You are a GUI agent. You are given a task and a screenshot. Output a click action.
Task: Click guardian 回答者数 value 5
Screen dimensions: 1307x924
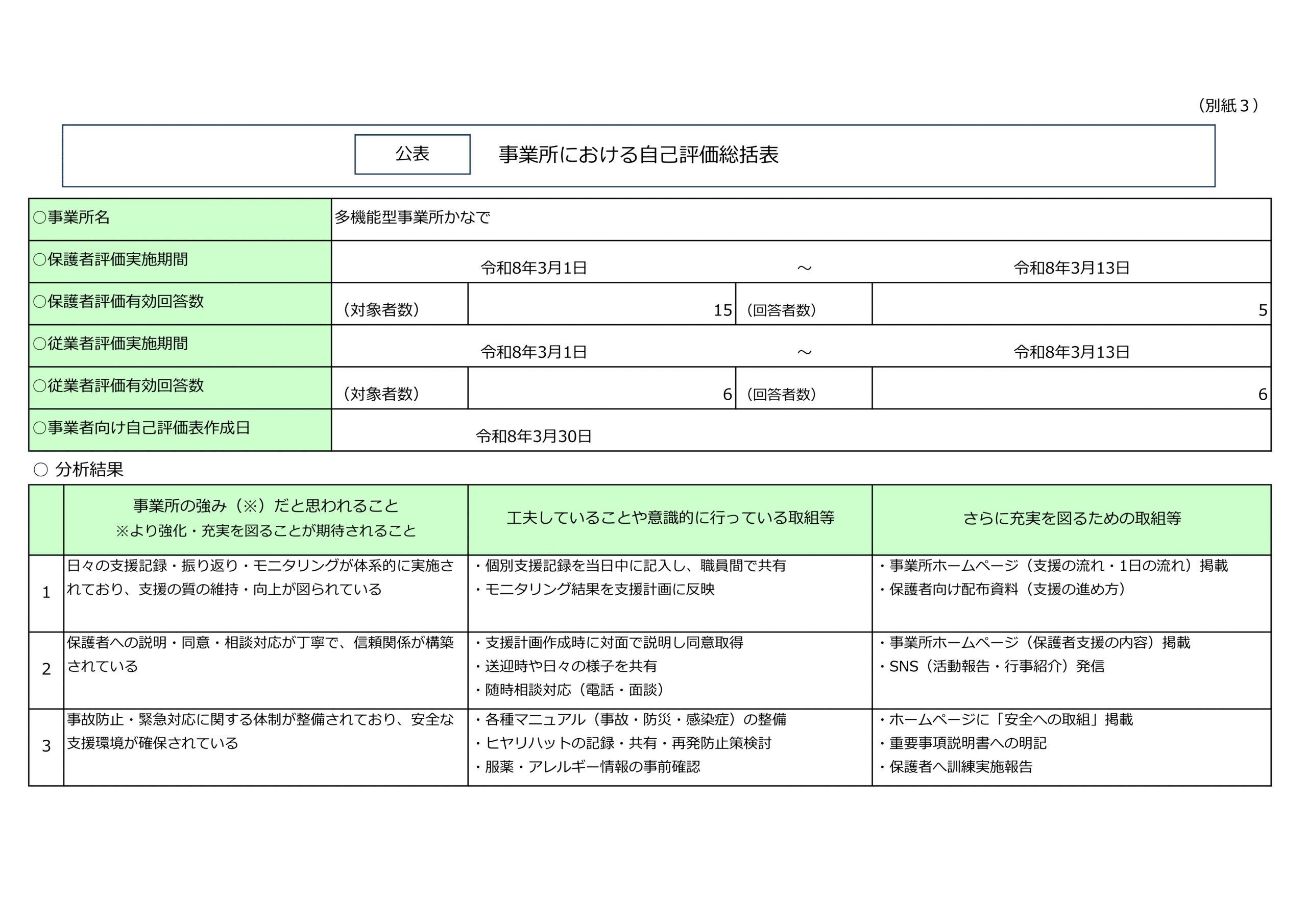[x=1262, y=310]
